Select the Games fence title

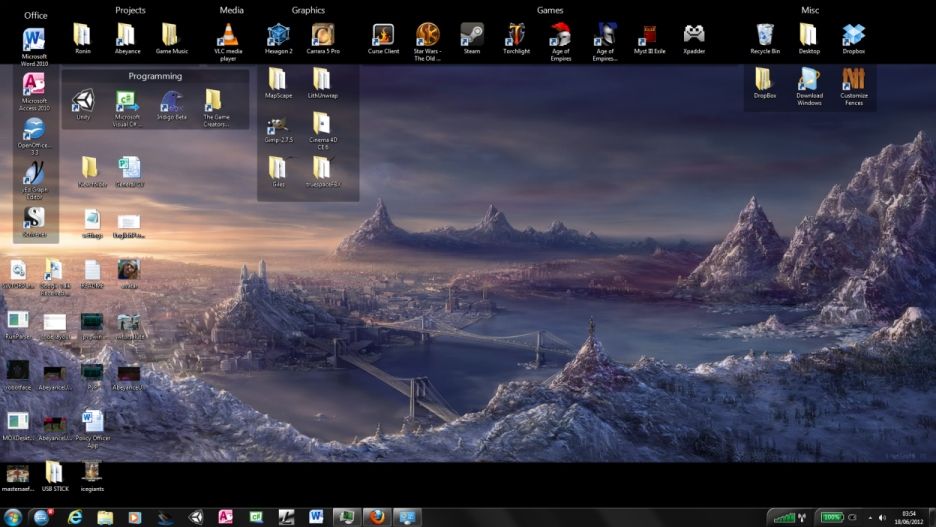point(550,10)
